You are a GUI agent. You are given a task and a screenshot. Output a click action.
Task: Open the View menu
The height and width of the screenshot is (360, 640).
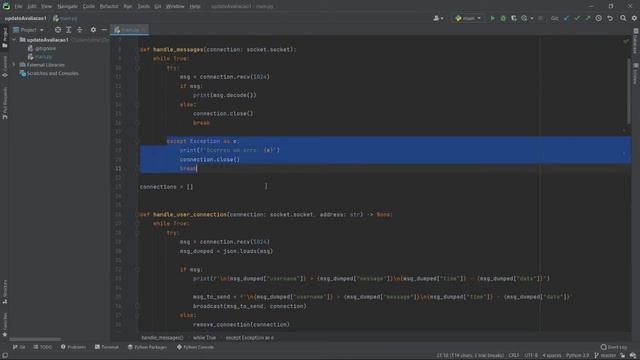(x=47, y=7)
